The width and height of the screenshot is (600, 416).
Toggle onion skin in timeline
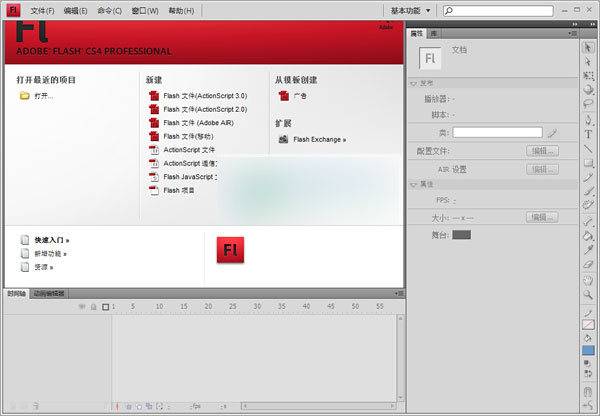click(x=129, y=406)
